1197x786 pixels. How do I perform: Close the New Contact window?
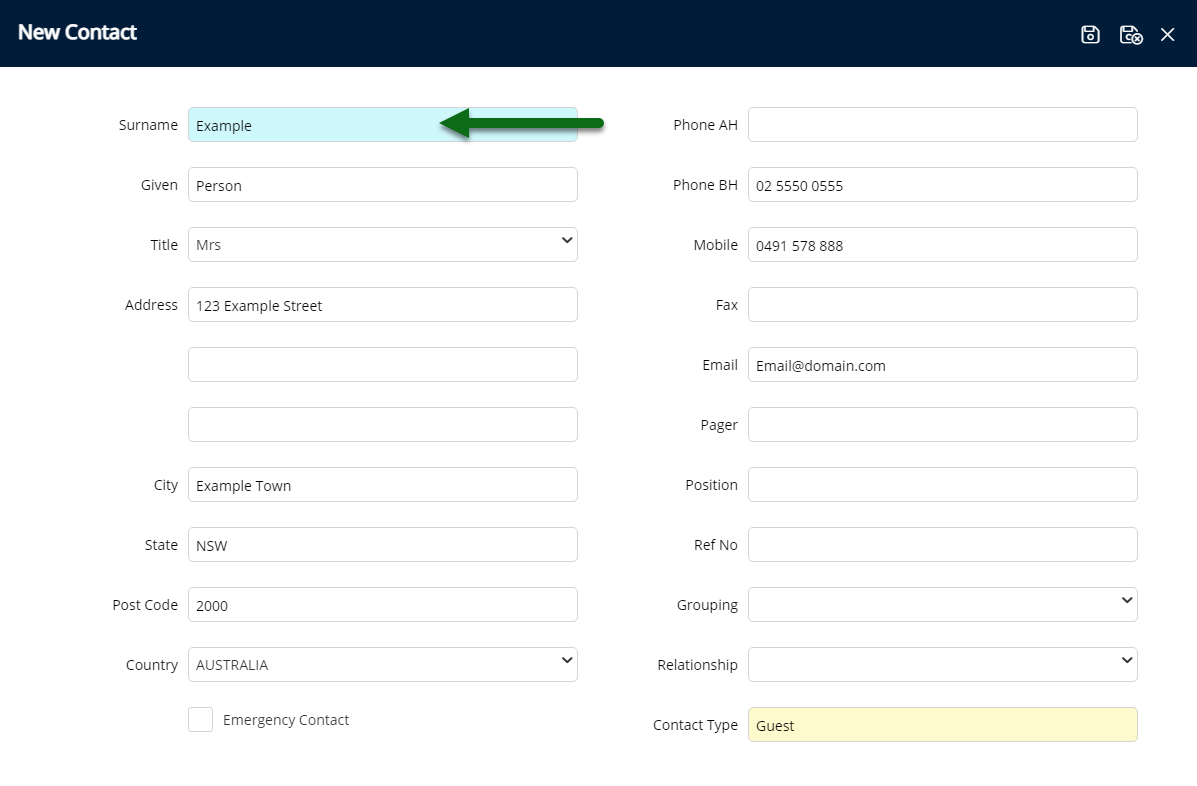coord(1167,34)
